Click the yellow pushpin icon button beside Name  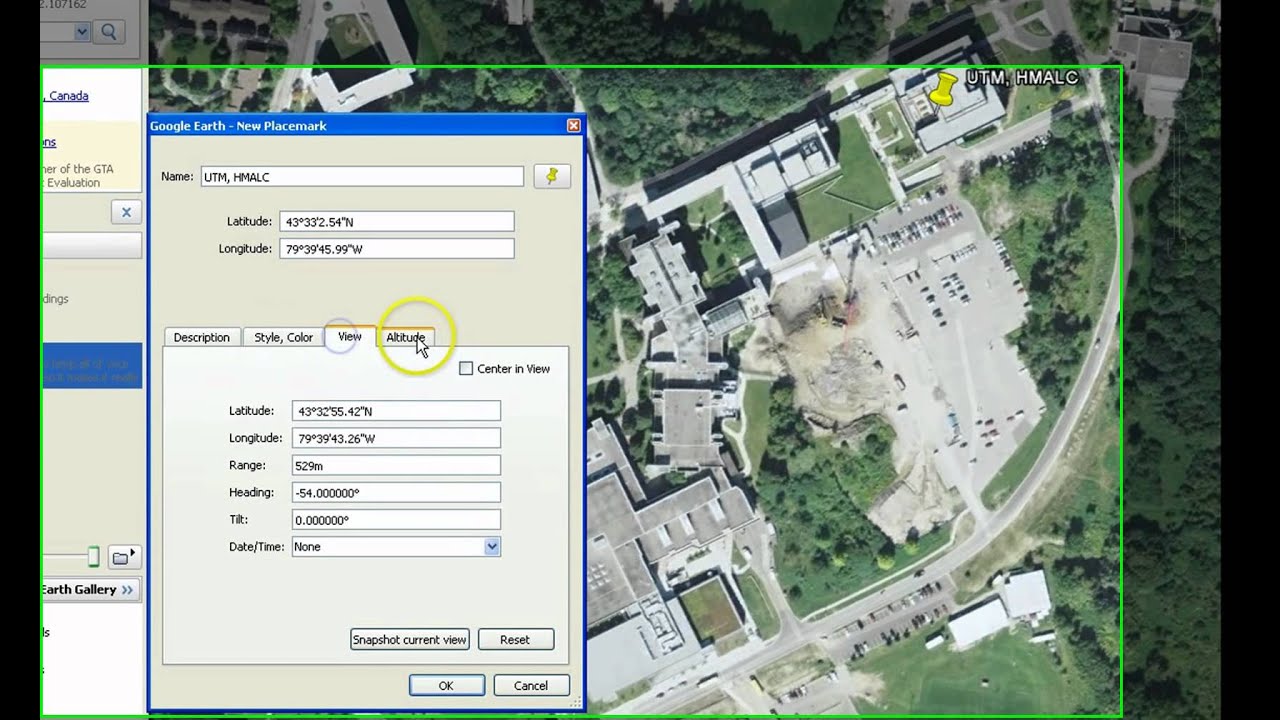tap(551, 176)
